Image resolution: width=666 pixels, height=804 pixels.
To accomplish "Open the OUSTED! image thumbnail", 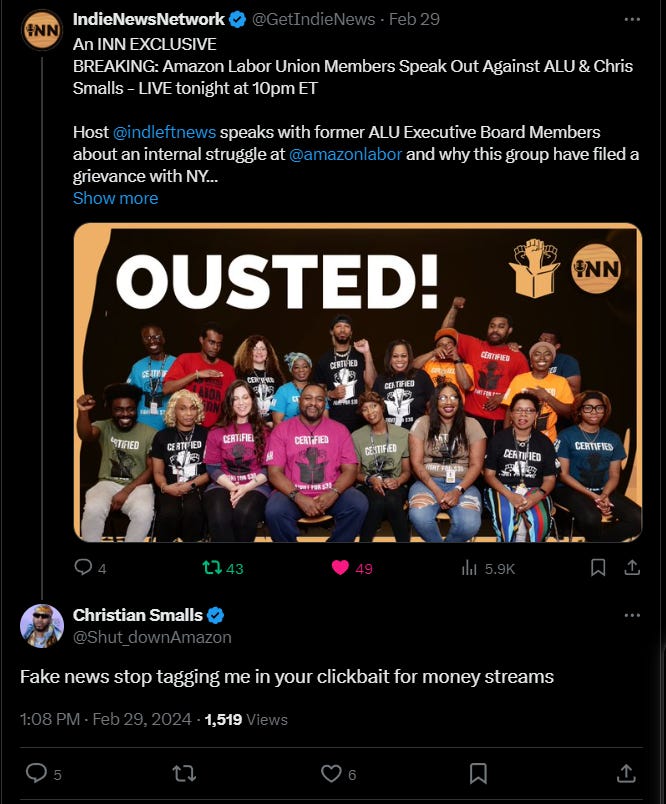I will [357, 383].
